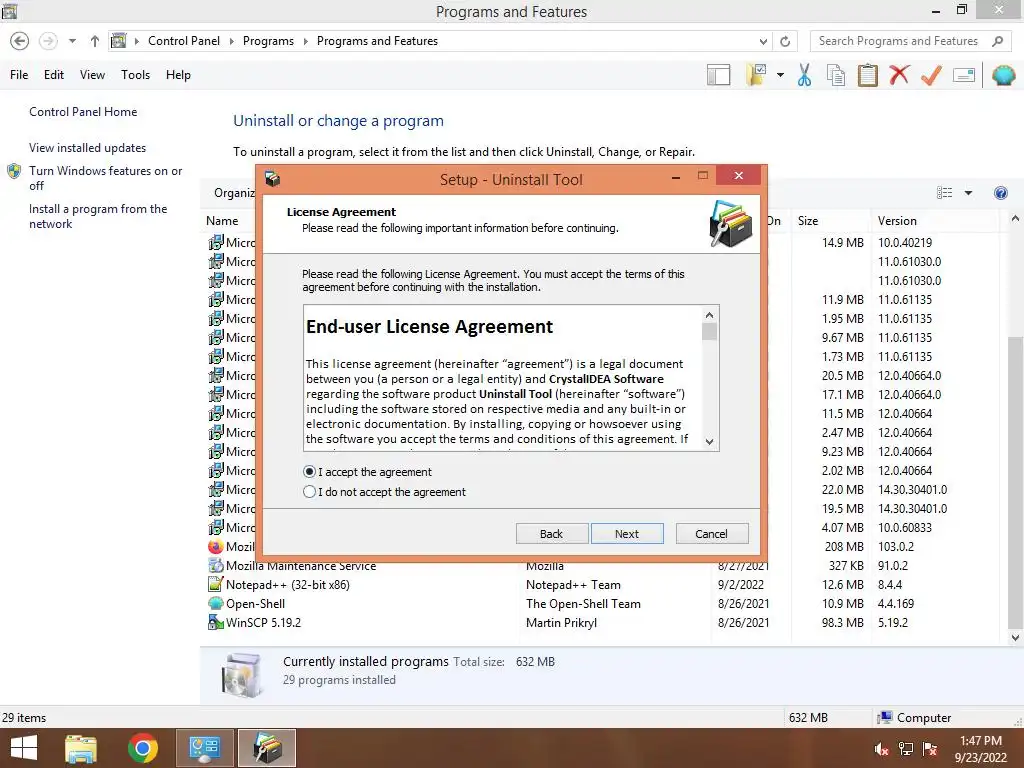
Task: Click the Paste clipboard toolbar icon
Action: point(867,75)
